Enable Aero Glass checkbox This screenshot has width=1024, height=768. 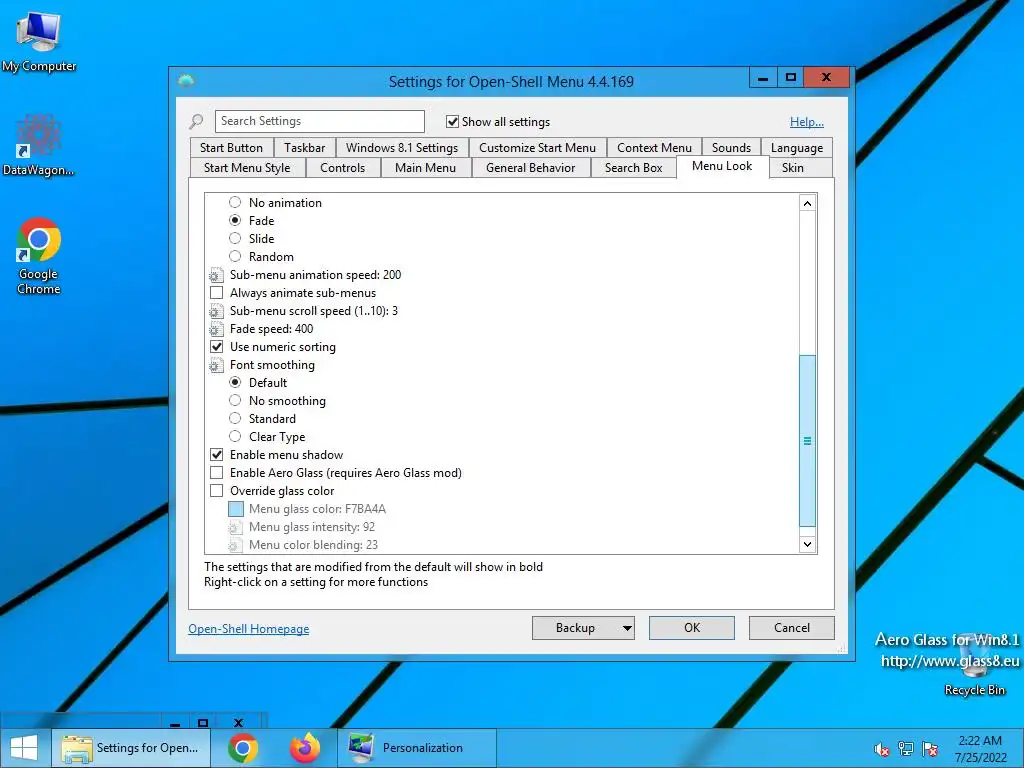point(216,472)
